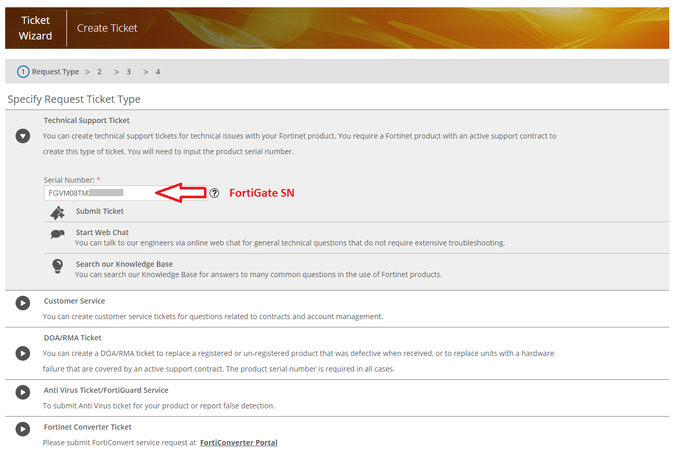Click the Specify Request Ticket Type title
This screenshot has height=452, width=688.
pyautogui.click(x=74, y=99)
